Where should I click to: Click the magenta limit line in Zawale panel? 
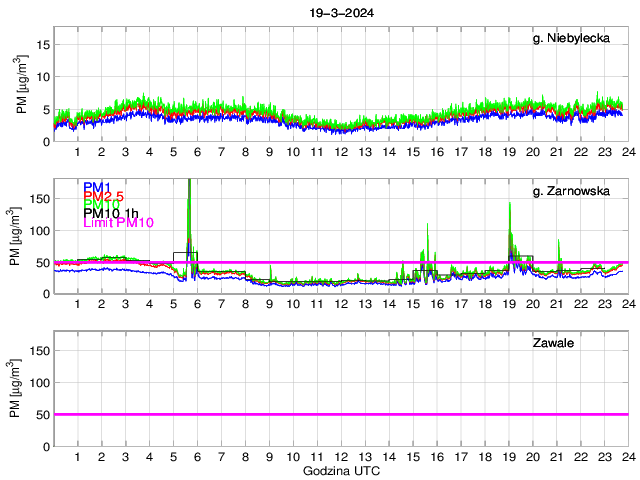click(340, 414)
